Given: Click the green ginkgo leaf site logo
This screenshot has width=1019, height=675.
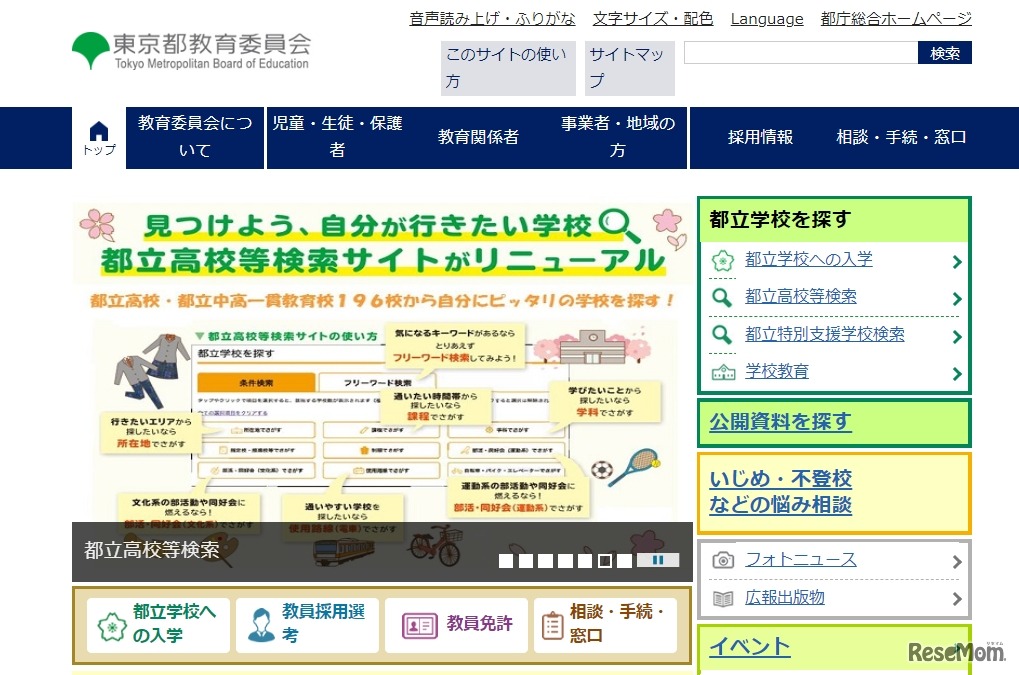Looking at the screenshot, I should 90,50.
